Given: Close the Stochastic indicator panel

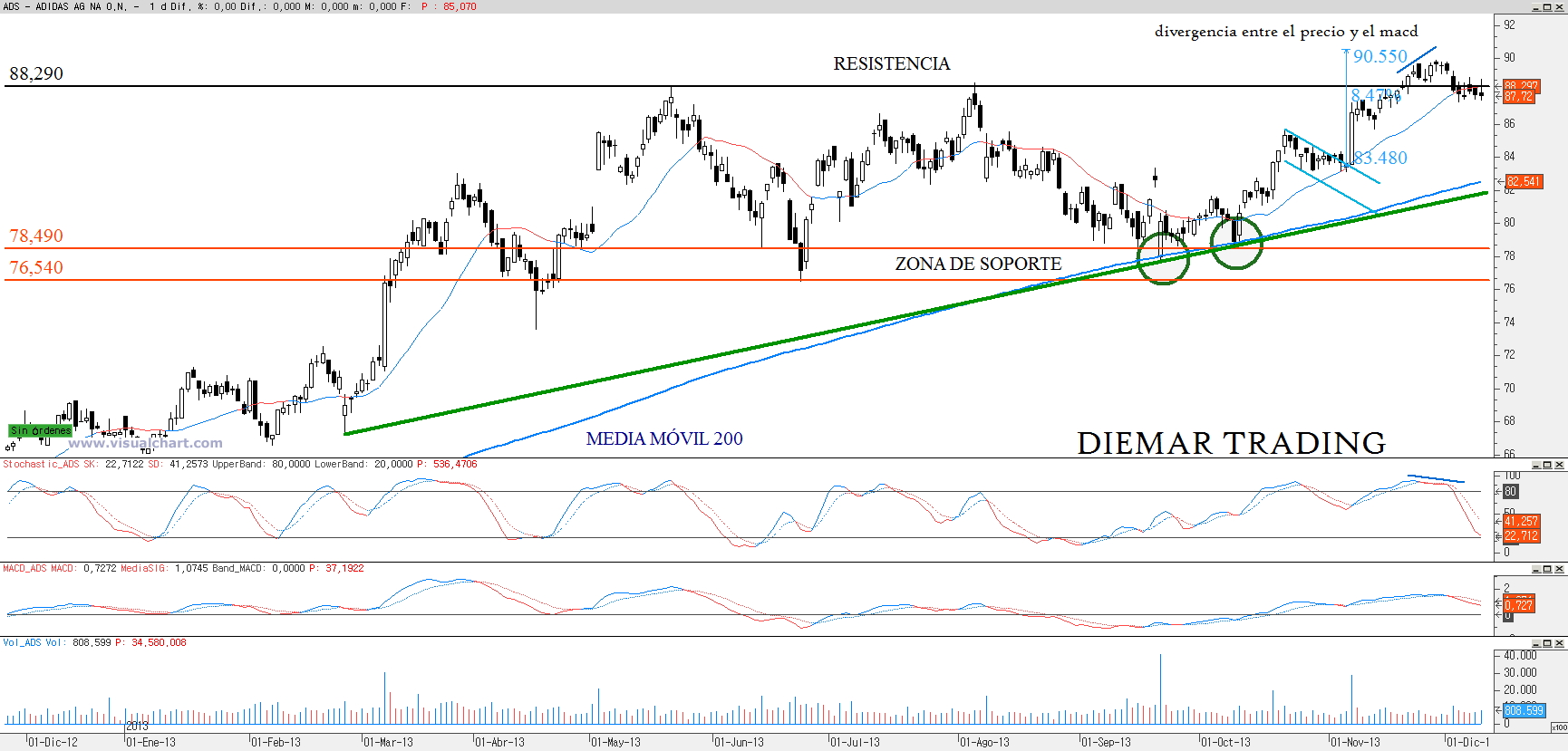Looking at the screenshot, I should tap(1560, 465).
